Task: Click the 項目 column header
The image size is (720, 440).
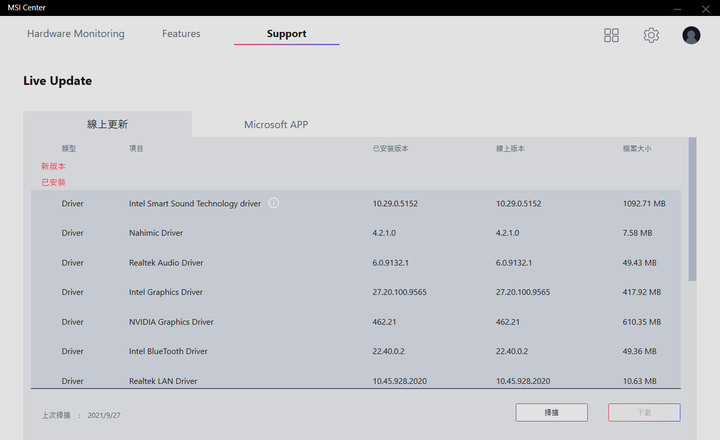Action: click(136, 148)
